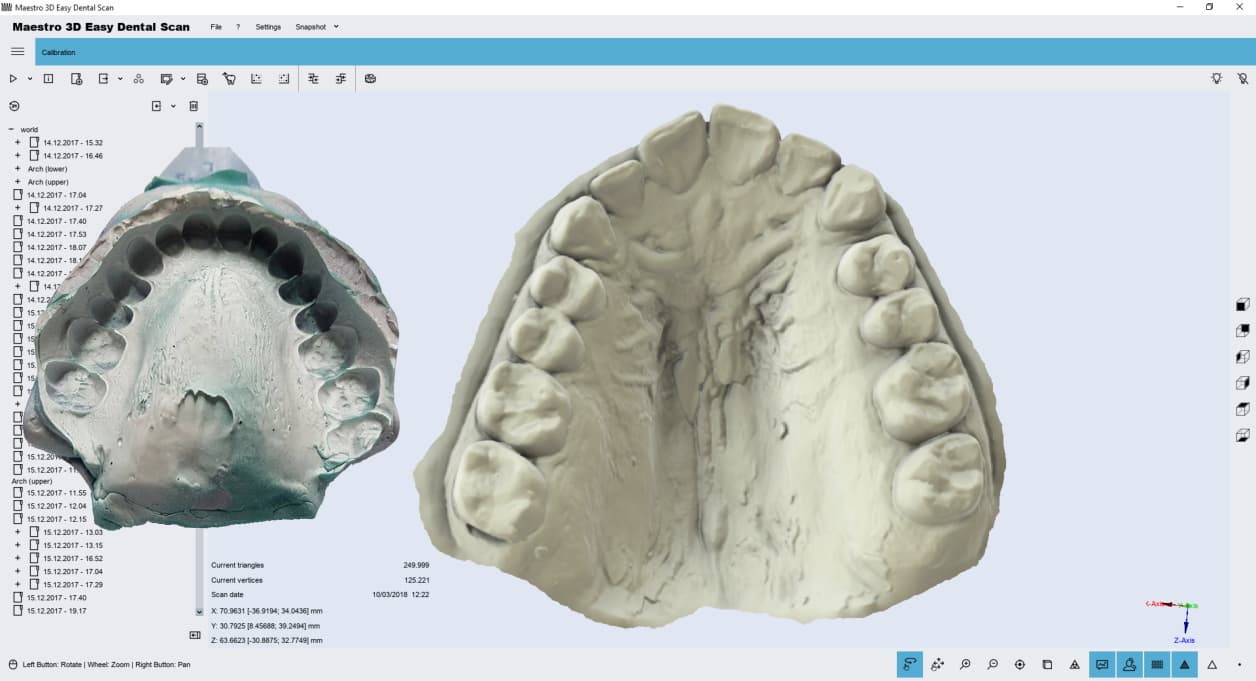This screenshot has height=681, width=1256.
Task: Select the topmost cube view preset icon
Action: click(x=1243, y=305)
